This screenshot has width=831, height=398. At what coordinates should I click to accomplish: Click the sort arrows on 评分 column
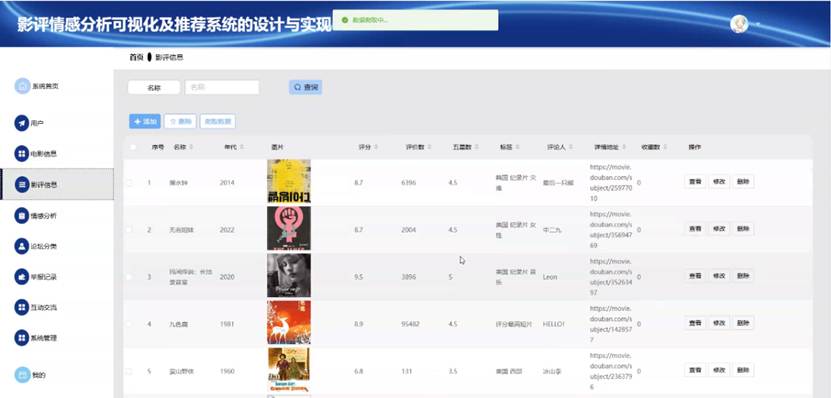[376, 147]
